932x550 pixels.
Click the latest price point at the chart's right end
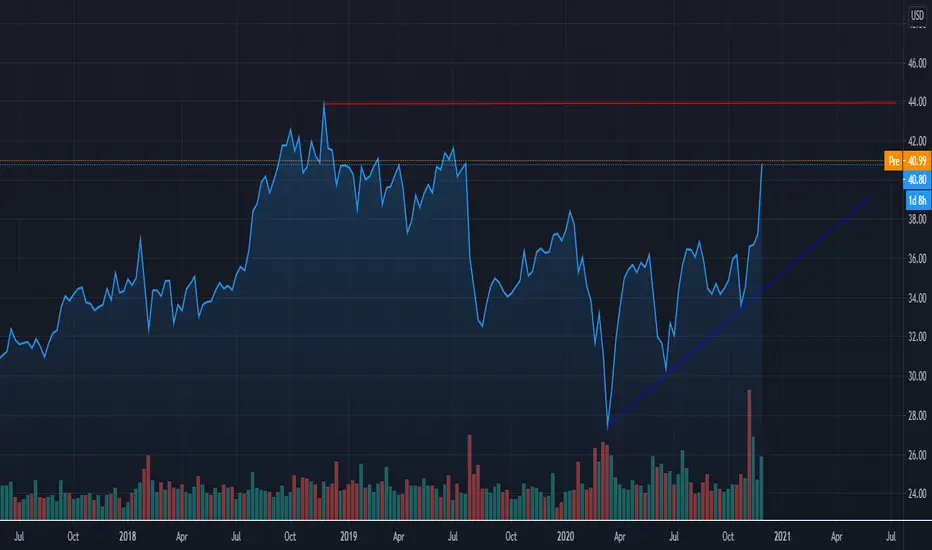point(762,164)
